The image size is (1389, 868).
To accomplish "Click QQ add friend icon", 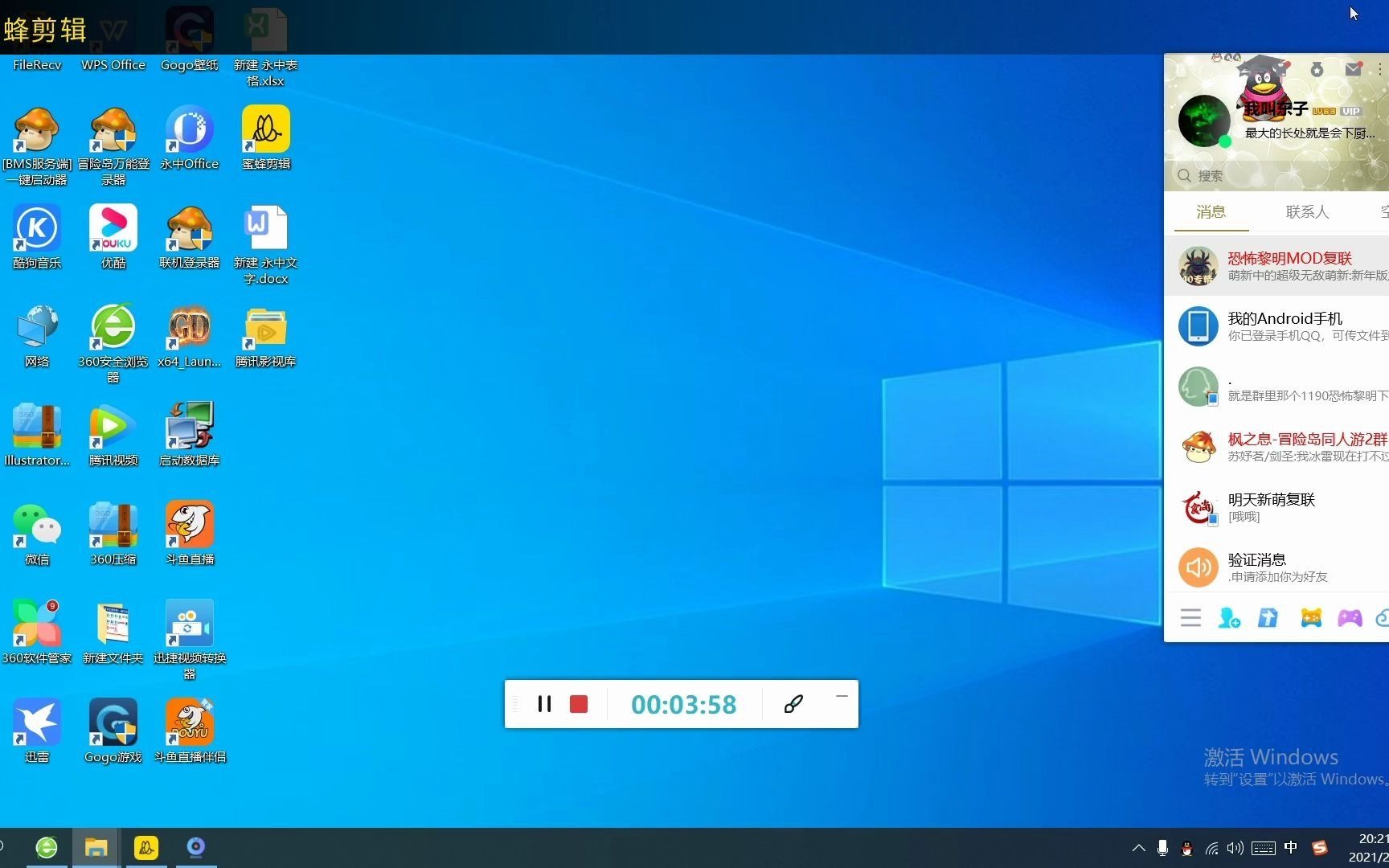I will (x=1229, y=617).
